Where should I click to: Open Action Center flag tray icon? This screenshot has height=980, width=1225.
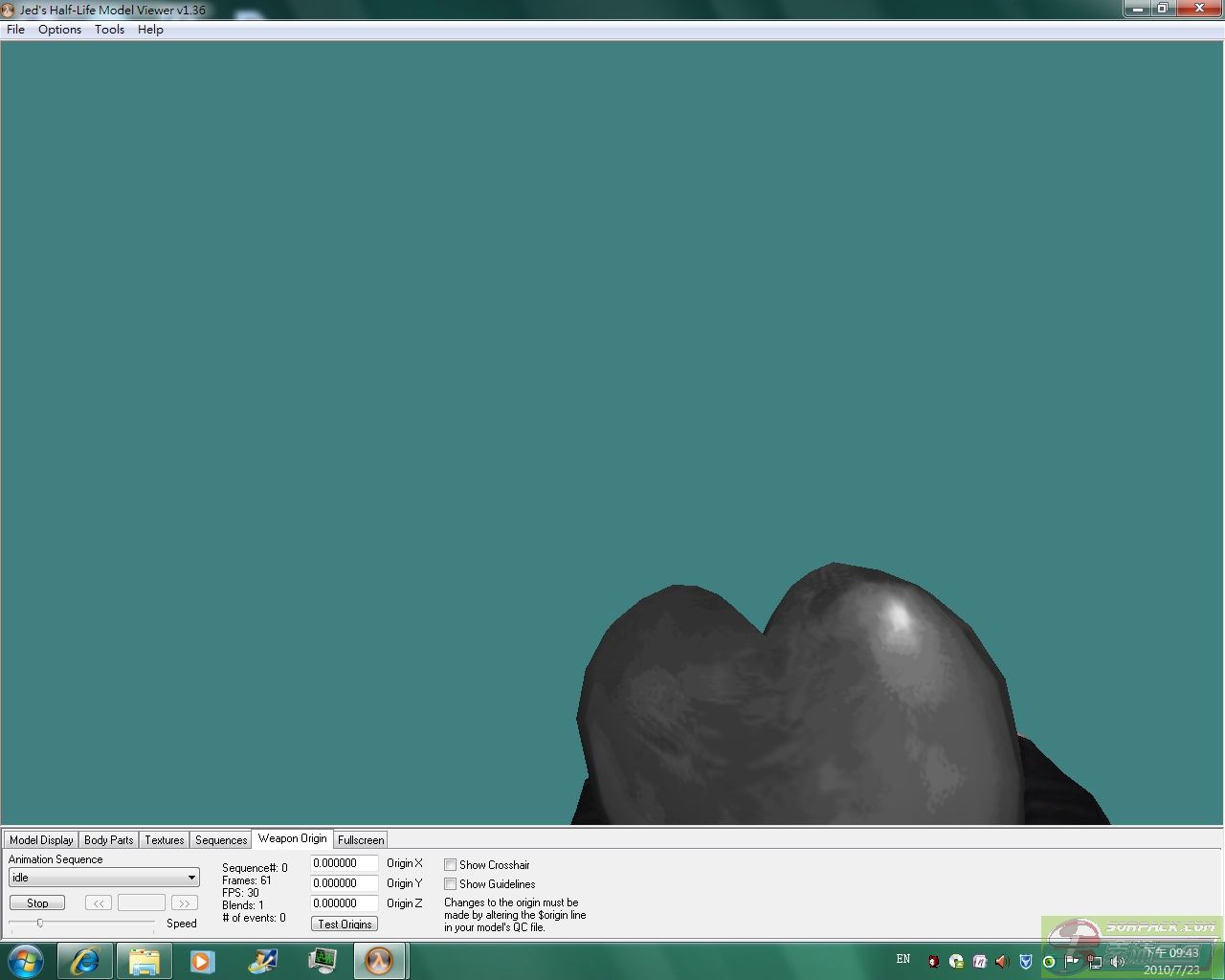click(1072, 961)
